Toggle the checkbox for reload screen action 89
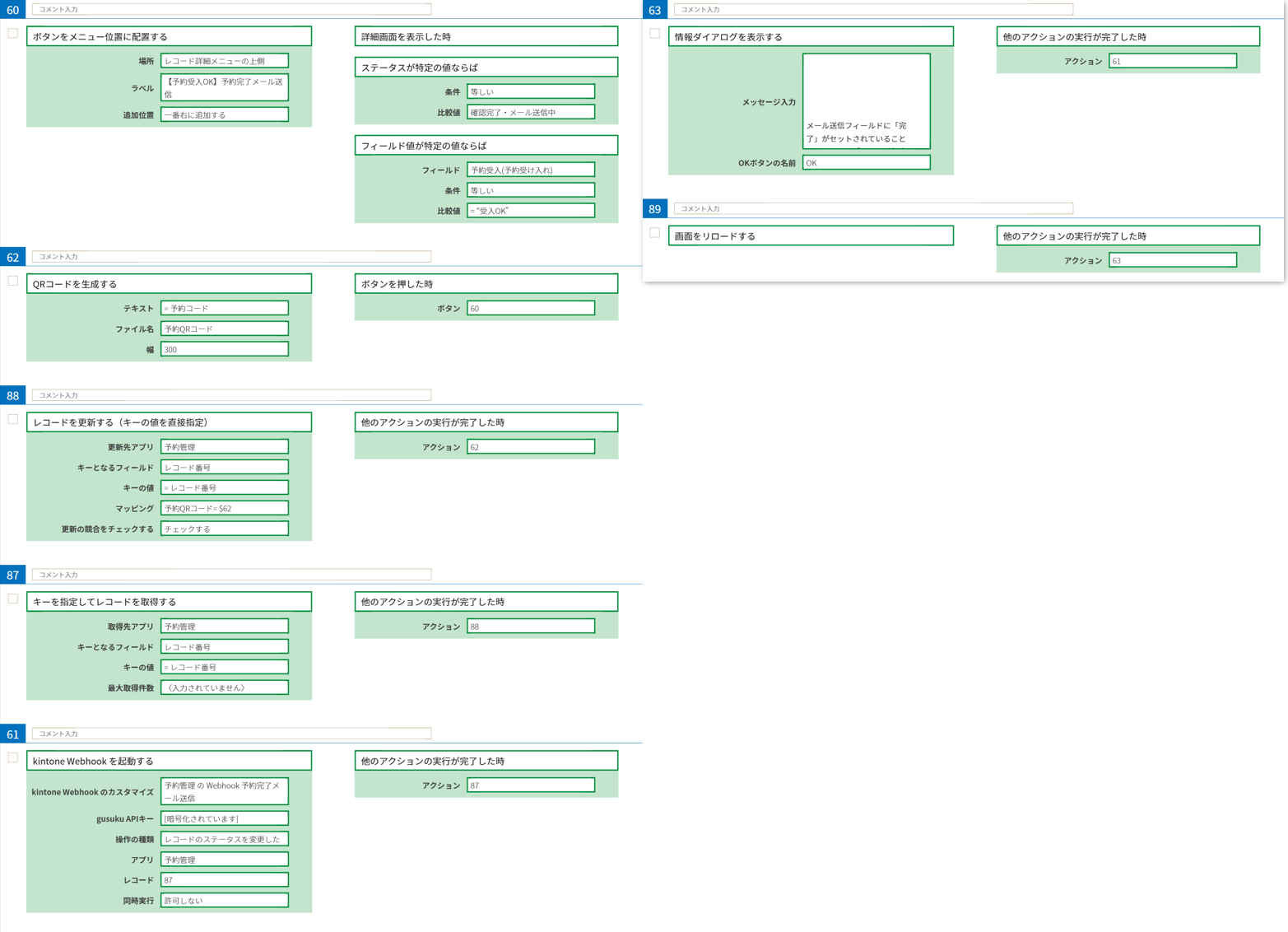 655,233
